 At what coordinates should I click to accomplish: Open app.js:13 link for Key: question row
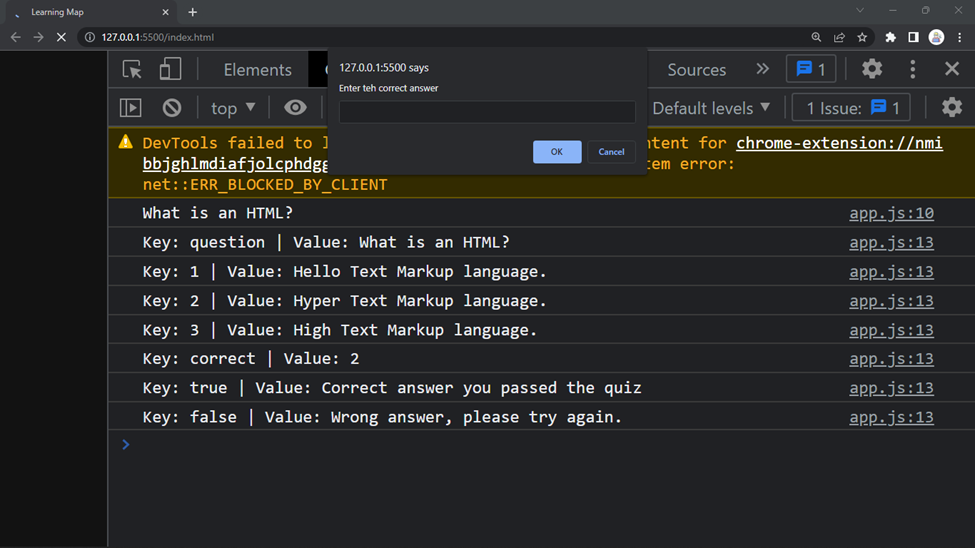891,243
